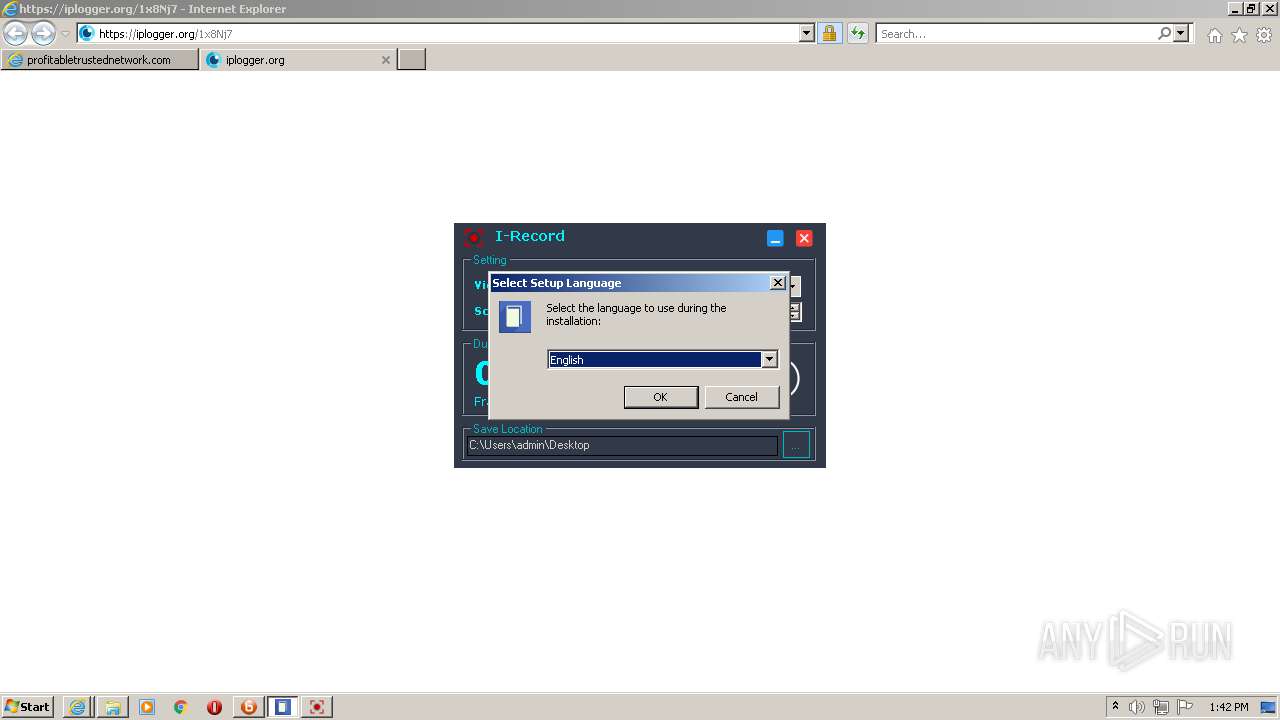Close the iplogger.org tab
This screenshot has height=720, width=1280.
(x=386, y=60)
